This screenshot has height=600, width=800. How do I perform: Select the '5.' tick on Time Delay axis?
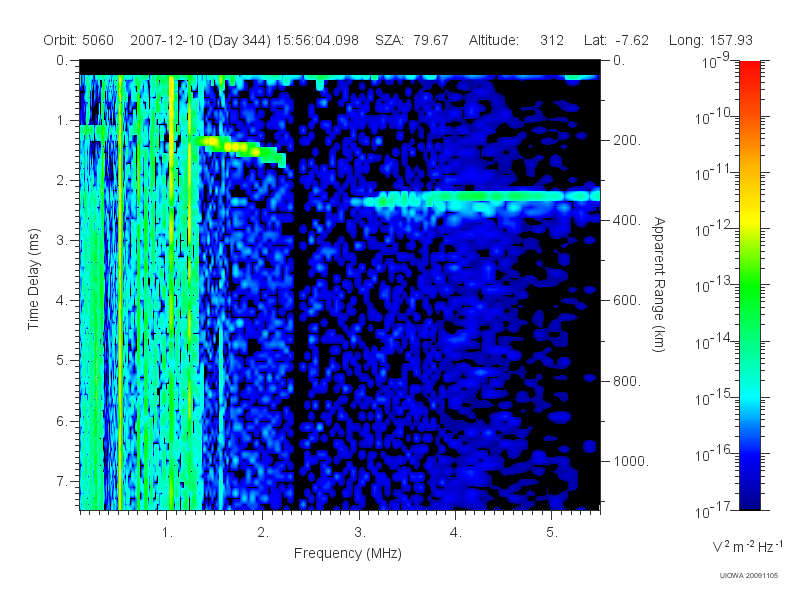point(62,361)
